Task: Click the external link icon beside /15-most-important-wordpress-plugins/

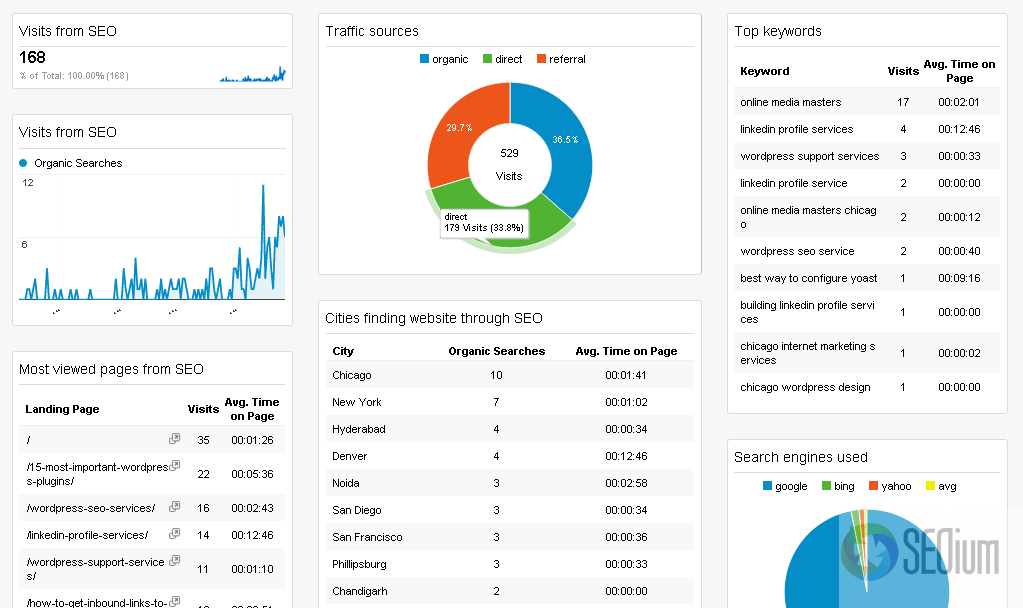Action: click(x=174, y=466)
